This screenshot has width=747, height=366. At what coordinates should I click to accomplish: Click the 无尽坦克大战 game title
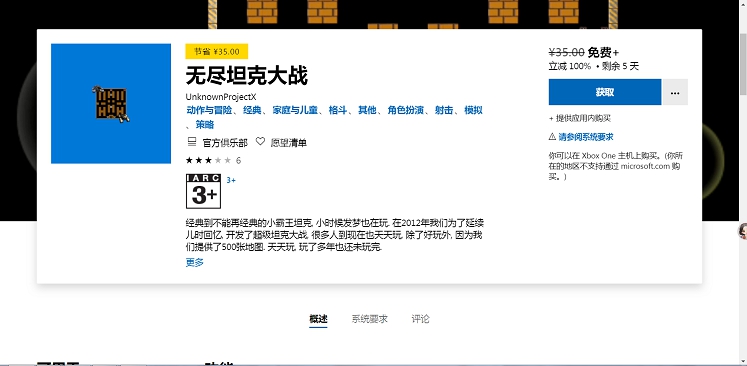[247, 76]
